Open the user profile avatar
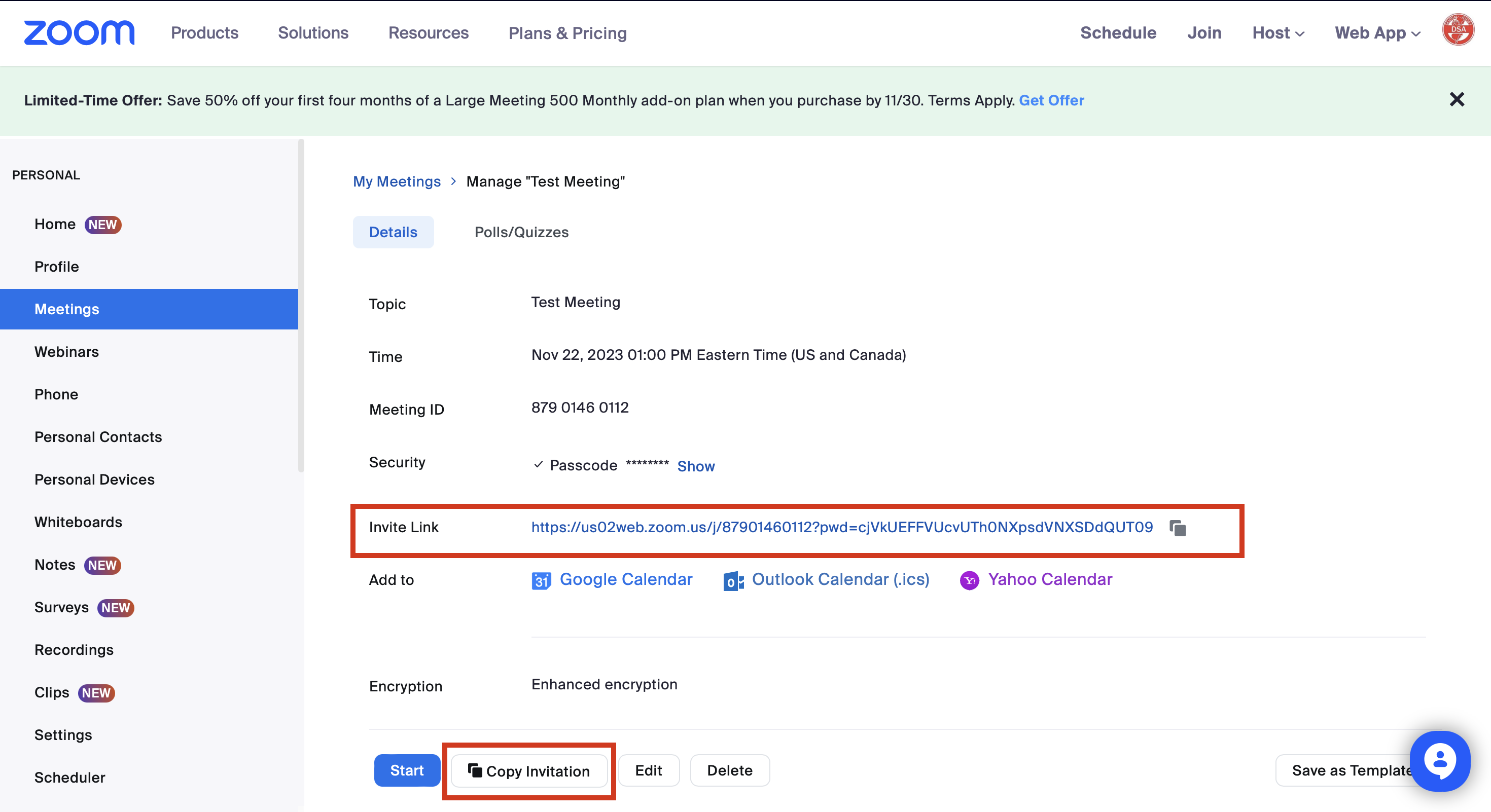Screen dimensions: 1491x812 coord(1458,30)
